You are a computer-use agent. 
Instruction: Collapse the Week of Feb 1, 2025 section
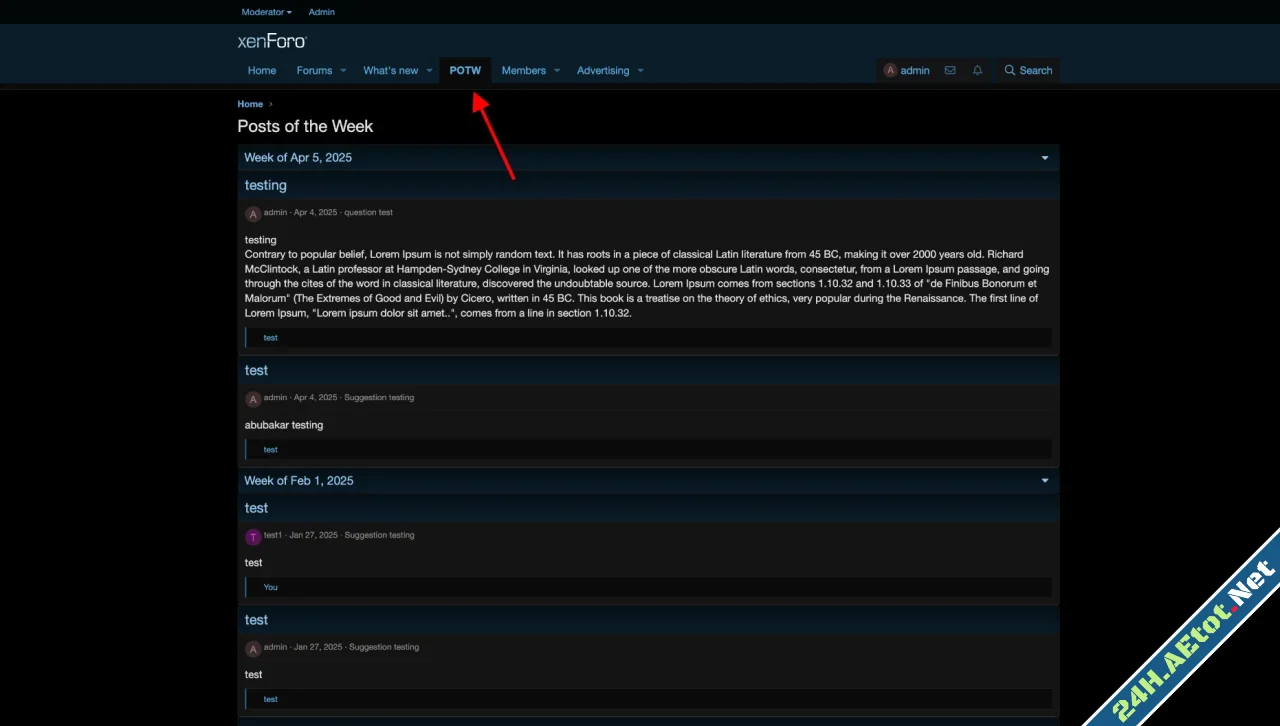point(1044,480)
